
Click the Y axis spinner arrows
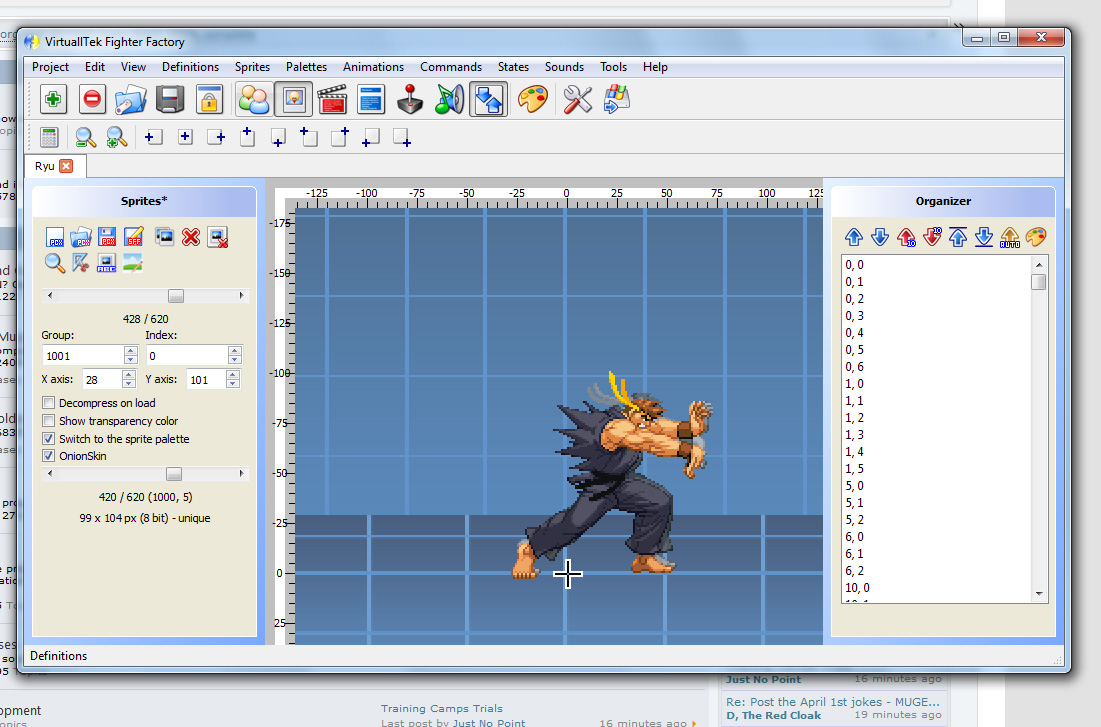pyautogui.click(x=232, y=380)
